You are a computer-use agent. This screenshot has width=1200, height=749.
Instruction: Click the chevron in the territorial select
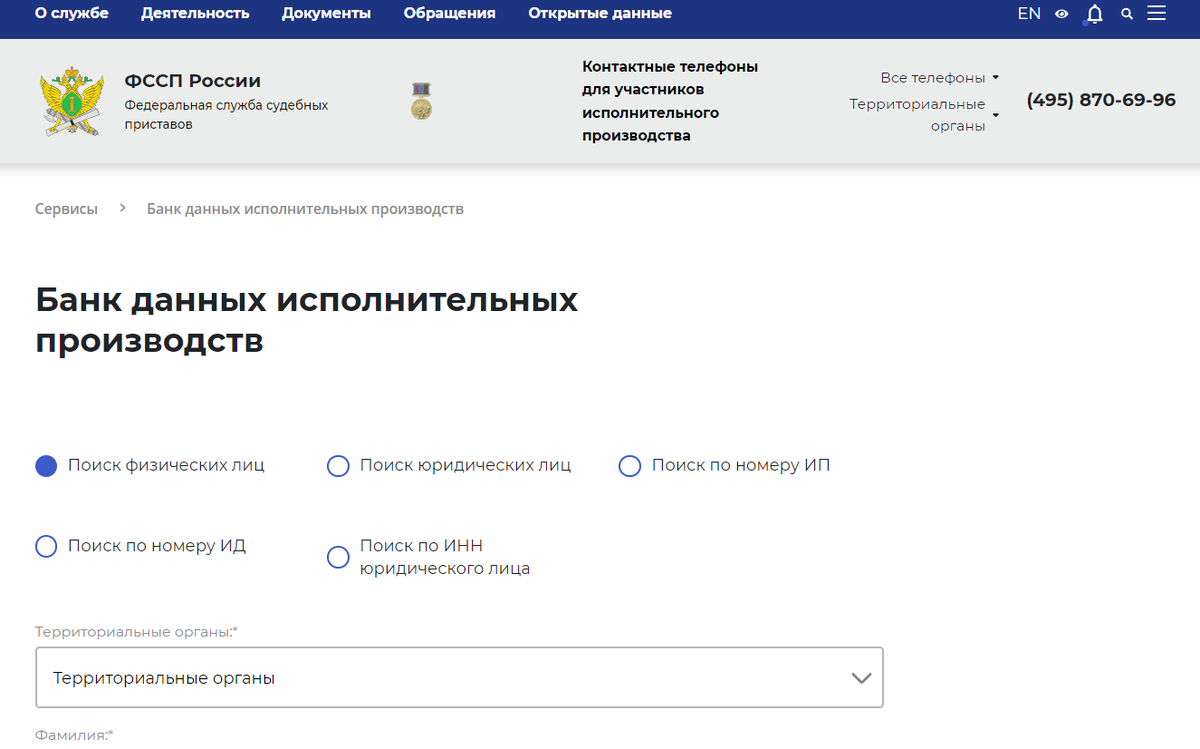[861, 678]
